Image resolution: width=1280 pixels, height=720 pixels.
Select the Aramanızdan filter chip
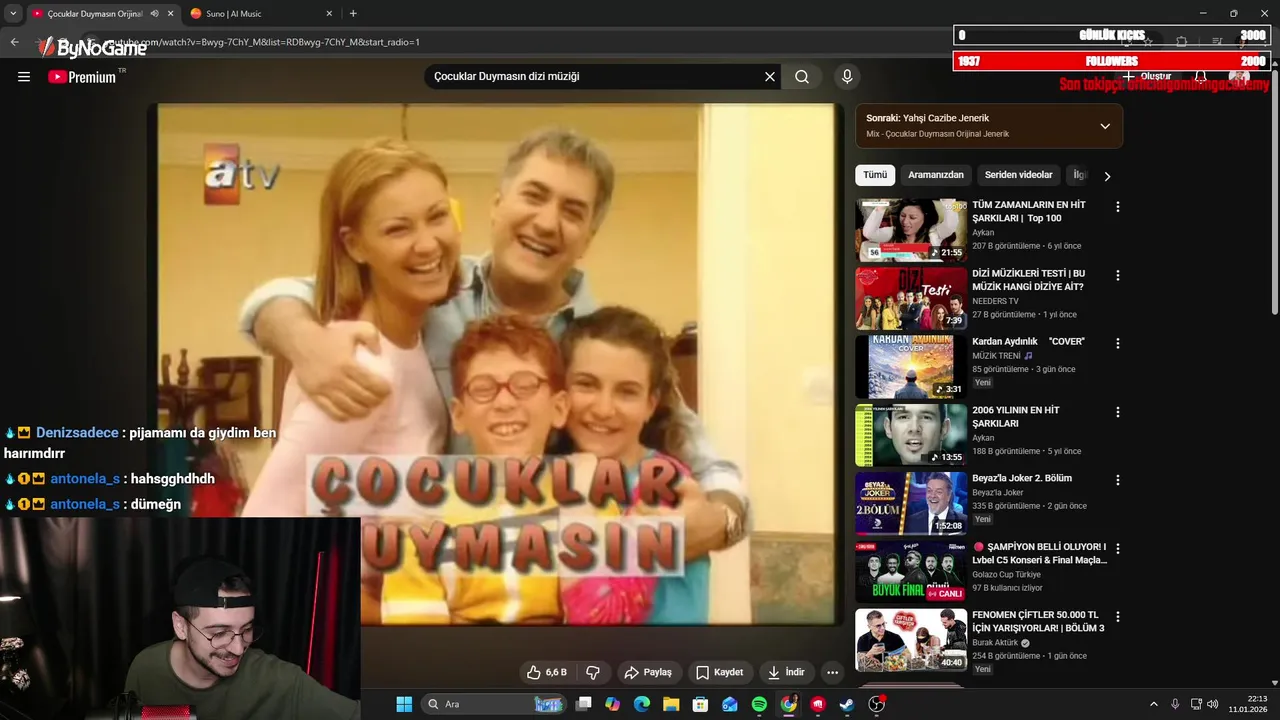(936, 175)
